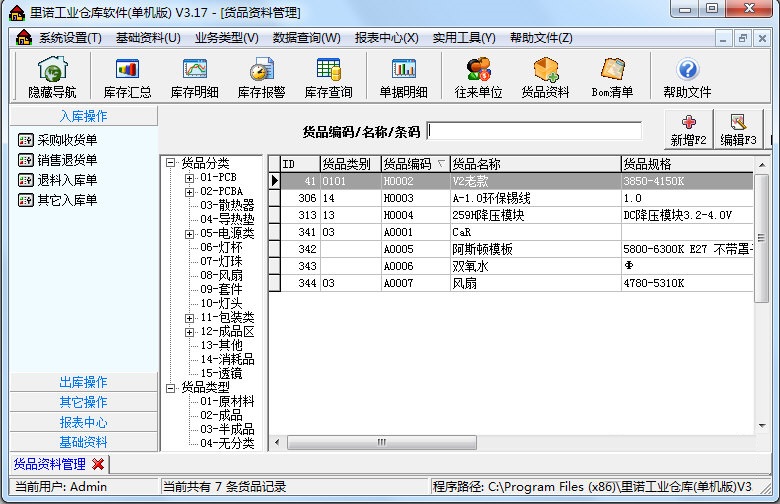Restore the inner document window
The image size is (780, 504).
[x=743, y=38]
